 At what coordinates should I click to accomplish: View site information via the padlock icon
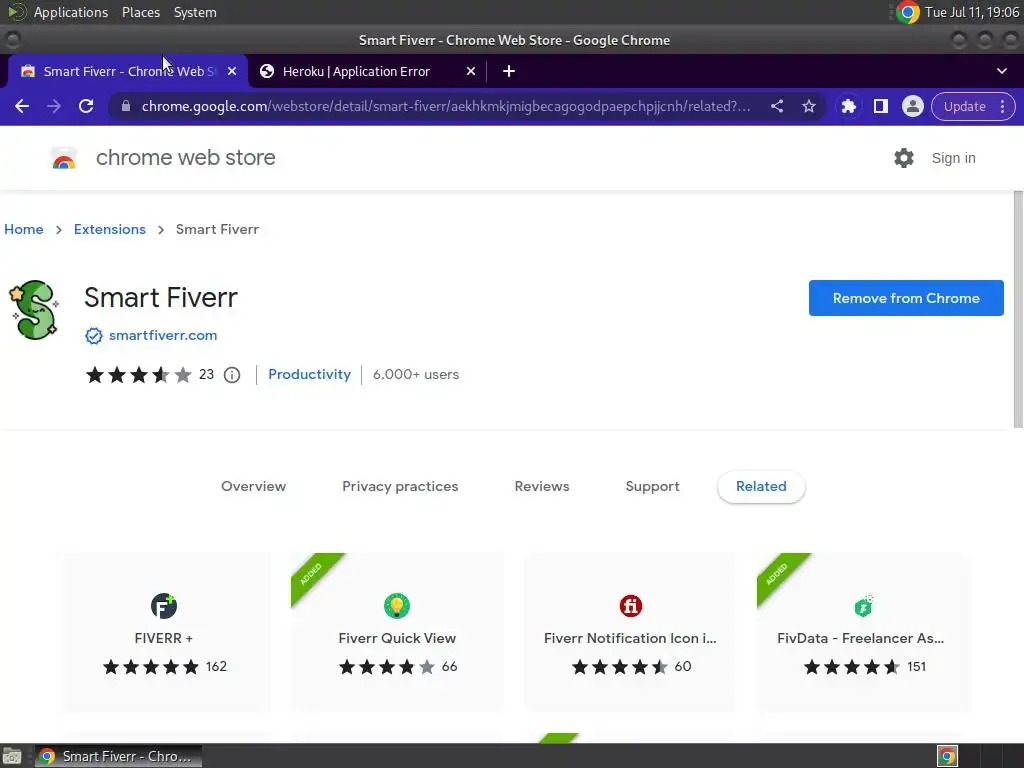click(126, 106)
